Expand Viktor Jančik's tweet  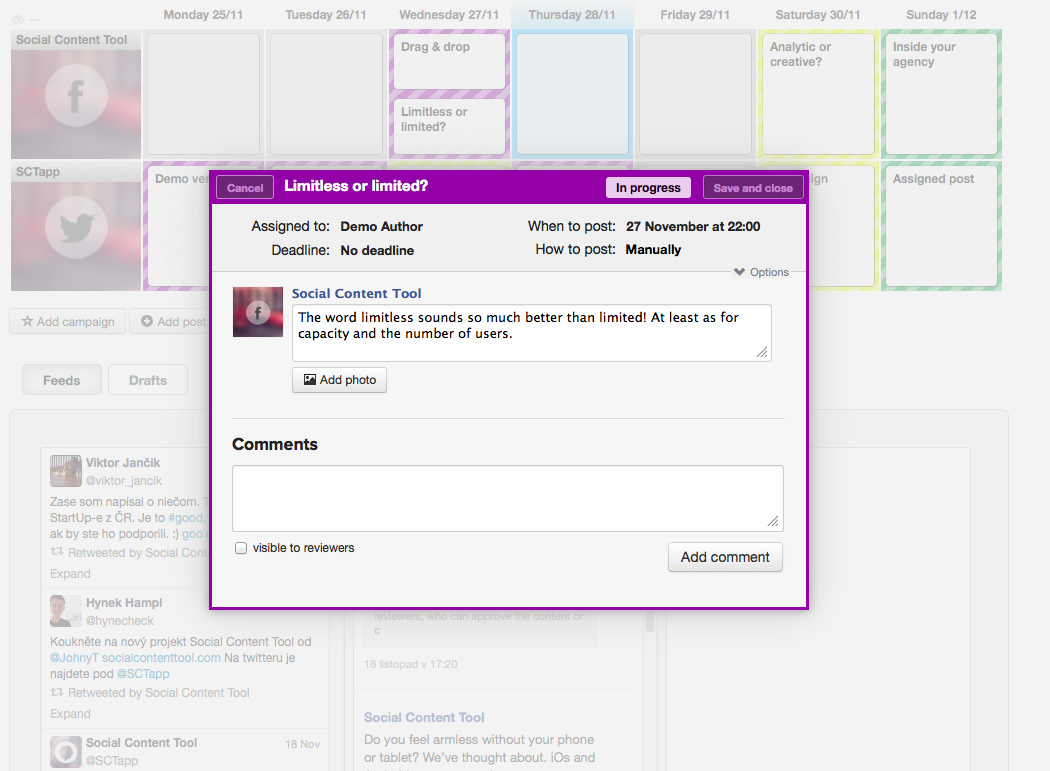click(x=70, y=574)
